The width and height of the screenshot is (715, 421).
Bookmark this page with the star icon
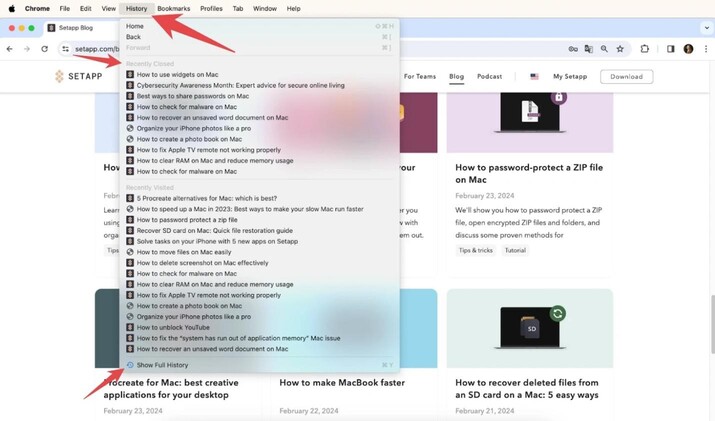(620, 49)
